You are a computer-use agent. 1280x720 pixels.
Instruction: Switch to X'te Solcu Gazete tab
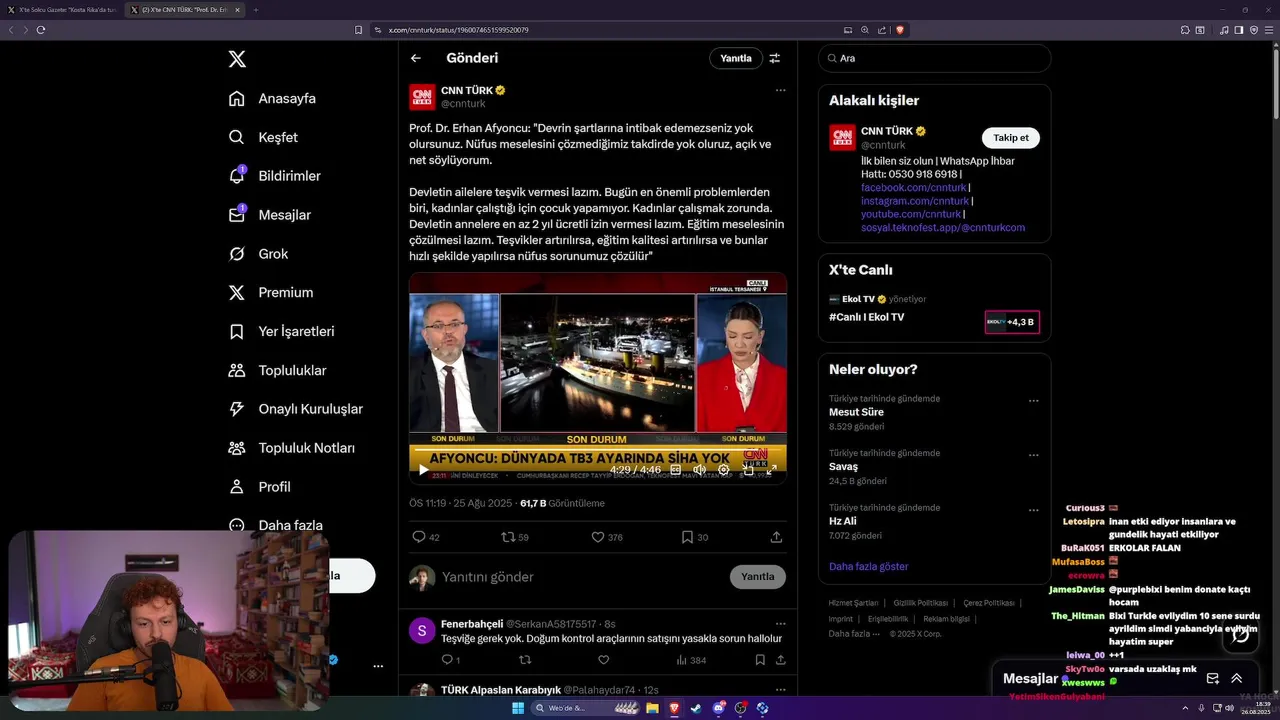click(61, 10)
